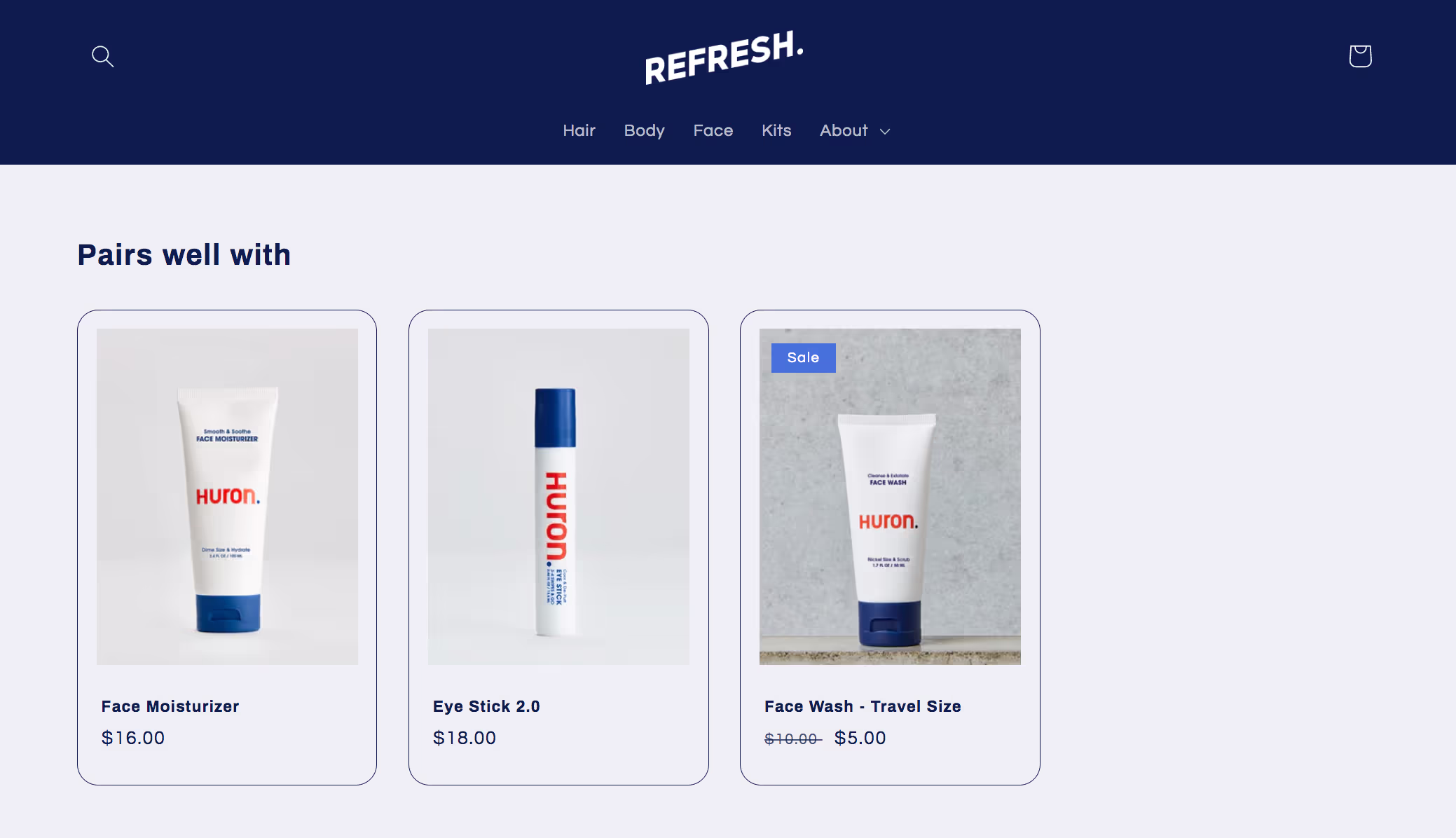
Task: Click the $18.00 Eye Stick price
Action: click(465, 738)
